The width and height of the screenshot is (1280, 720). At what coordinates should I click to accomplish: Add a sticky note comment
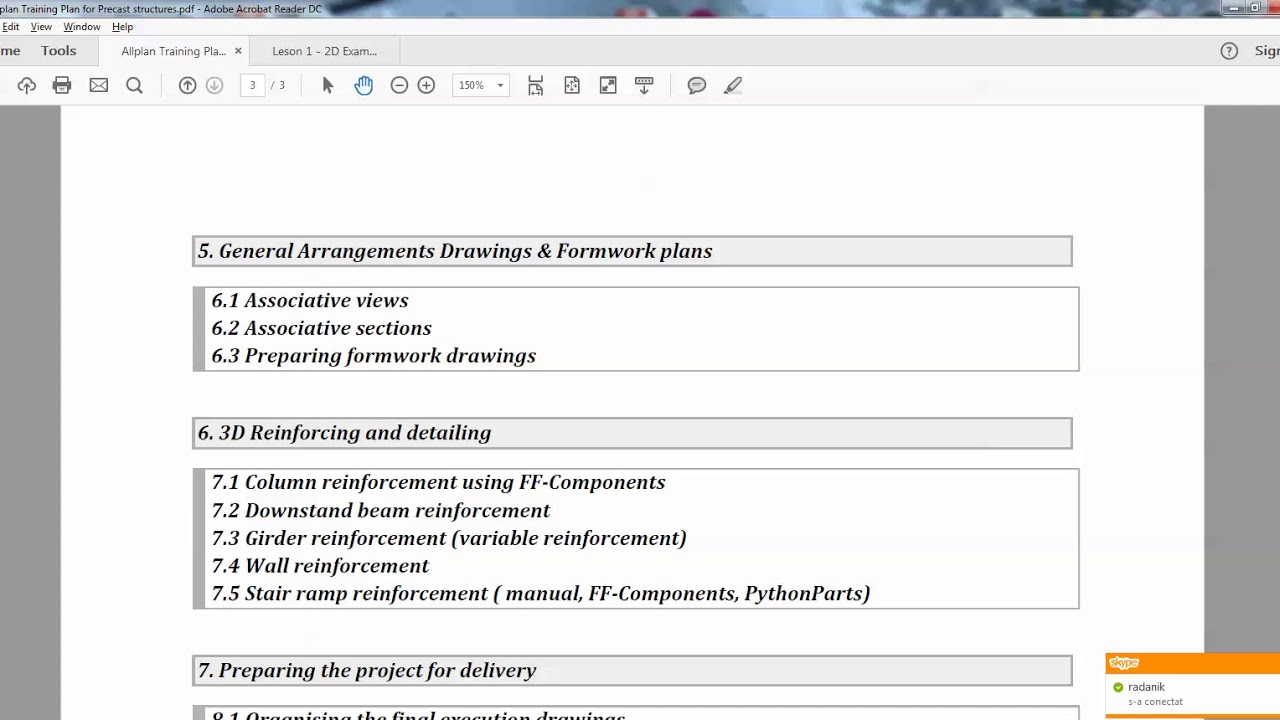[x=697, y=86]
